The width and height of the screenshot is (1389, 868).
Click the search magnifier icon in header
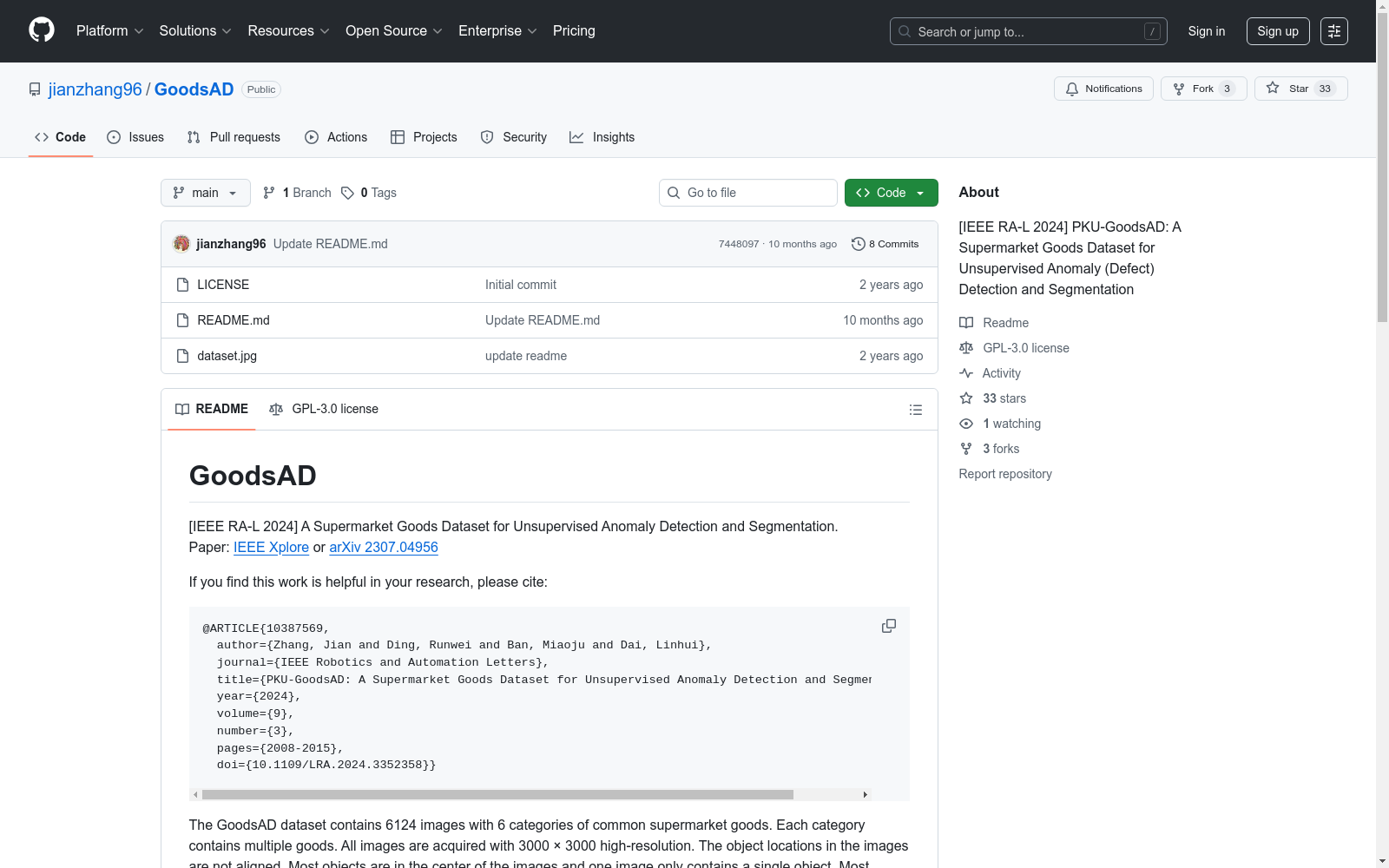pos(905,31)
